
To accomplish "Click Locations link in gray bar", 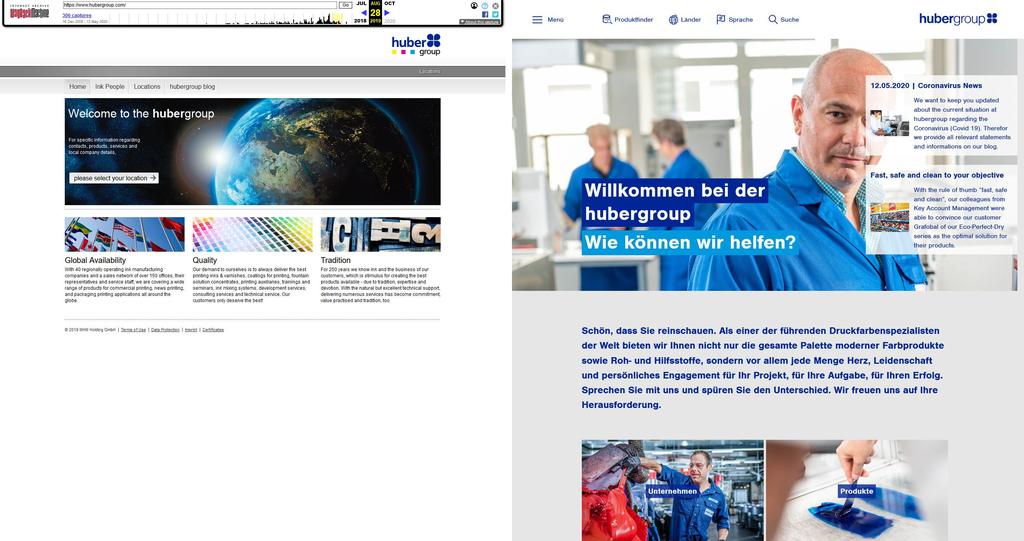I will (x=430, y=71).
